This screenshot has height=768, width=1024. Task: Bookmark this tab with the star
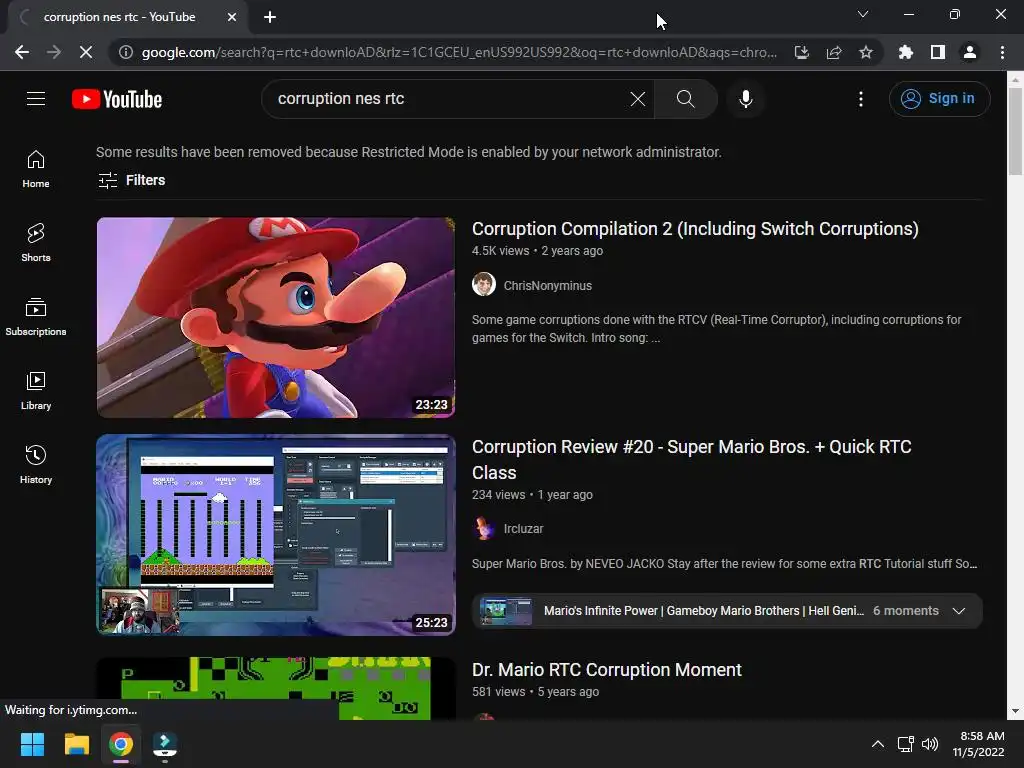[866, 52]
